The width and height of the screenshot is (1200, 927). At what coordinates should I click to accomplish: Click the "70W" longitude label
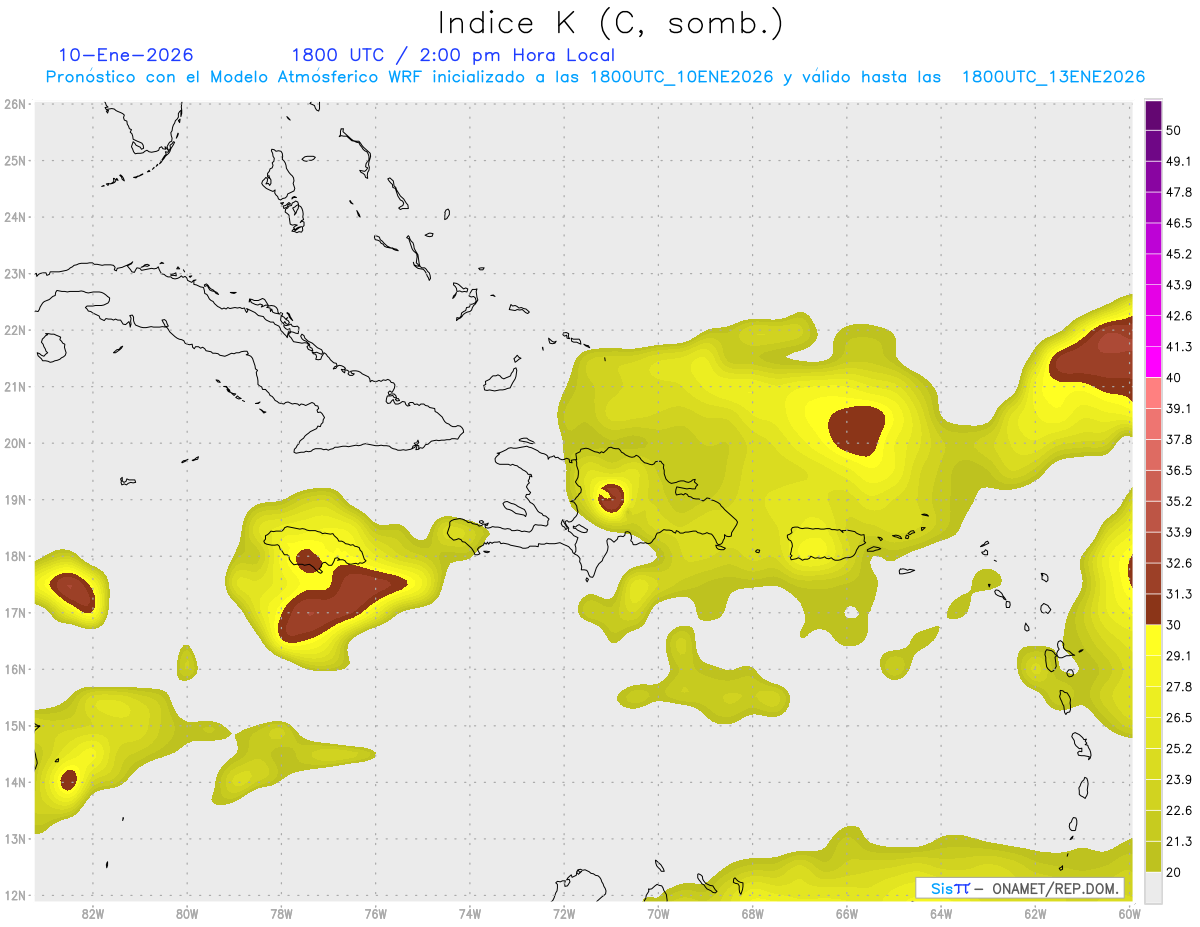(x=658, y=913)
